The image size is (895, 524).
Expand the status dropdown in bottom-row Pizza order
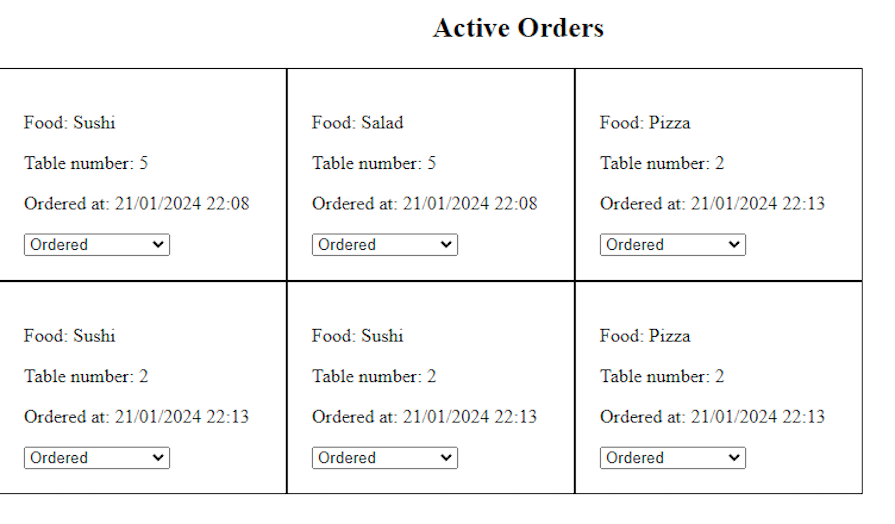pos(672,458)
